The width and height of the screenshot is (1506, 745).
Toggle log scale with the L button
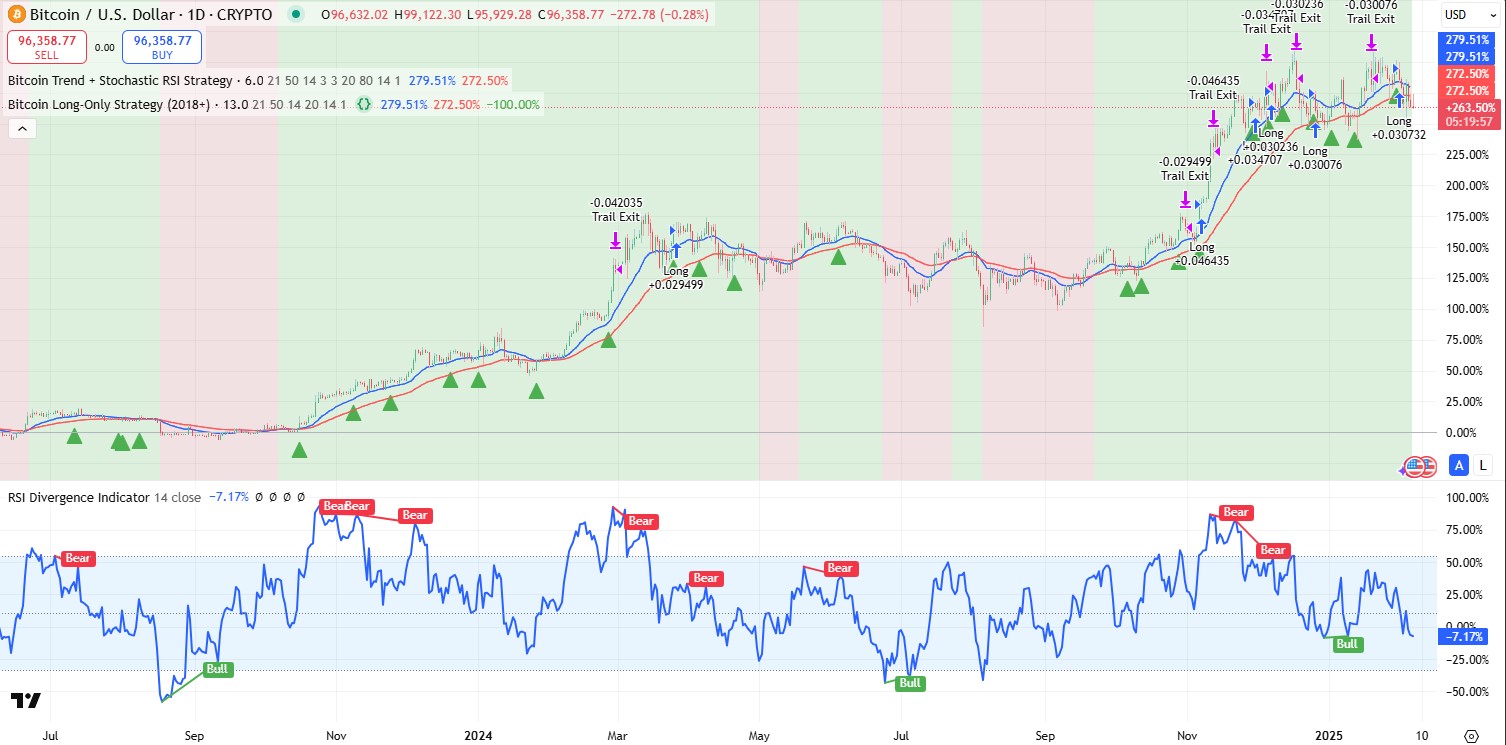[1482, 465]
